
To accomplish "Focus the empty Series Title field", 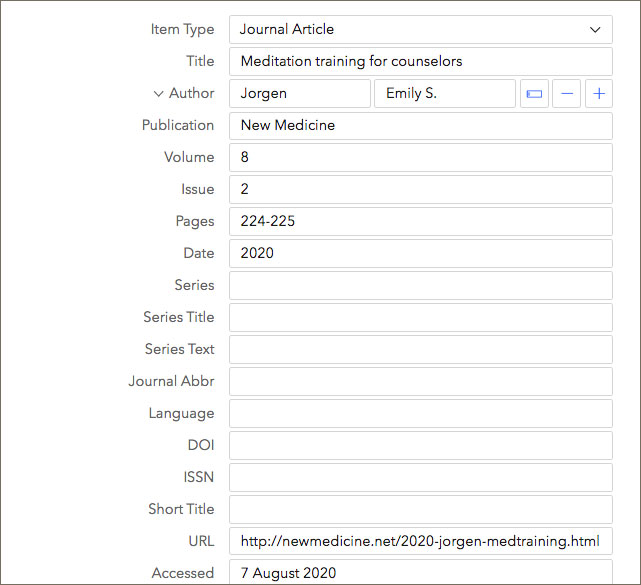I will click(420, 317).
